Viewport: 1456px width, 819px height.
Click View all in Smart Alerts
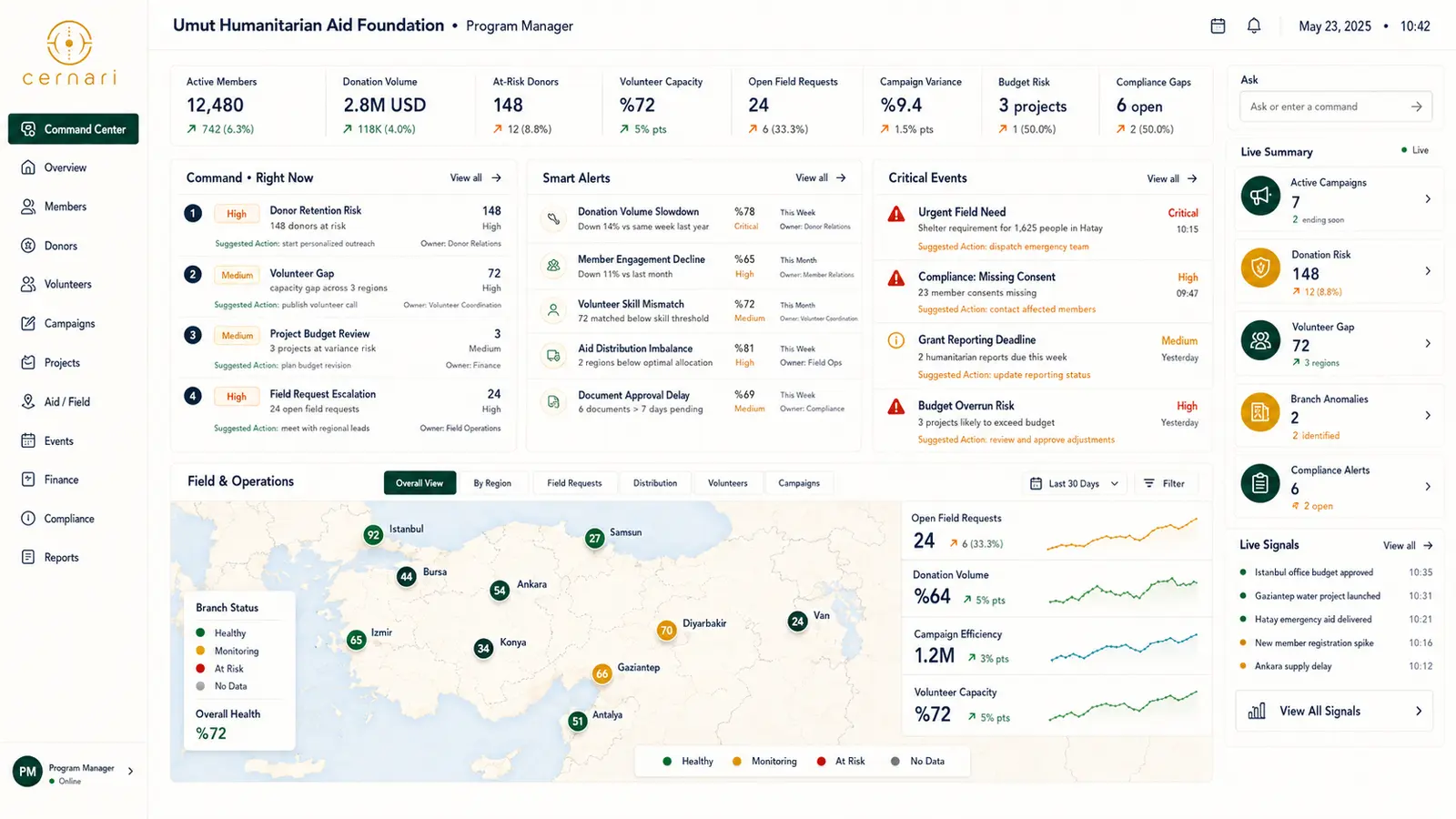821,177
